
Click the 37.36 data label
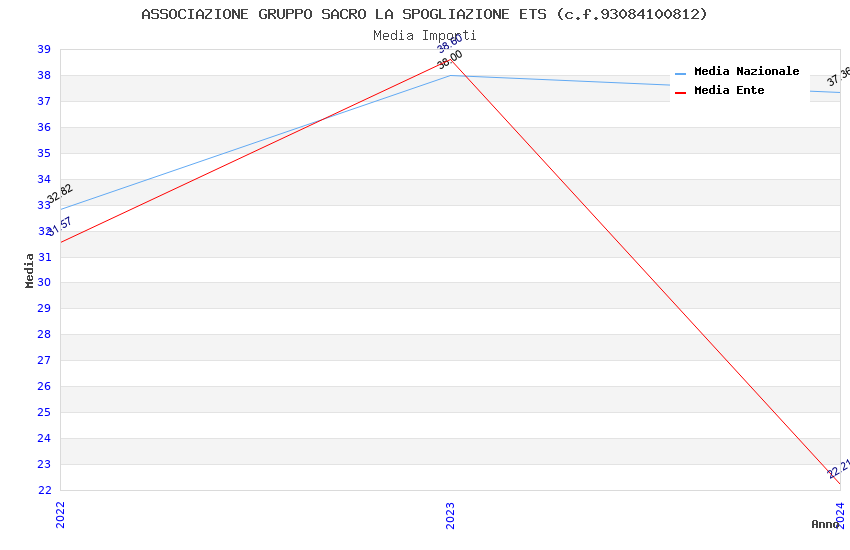[x=838, y=77]
